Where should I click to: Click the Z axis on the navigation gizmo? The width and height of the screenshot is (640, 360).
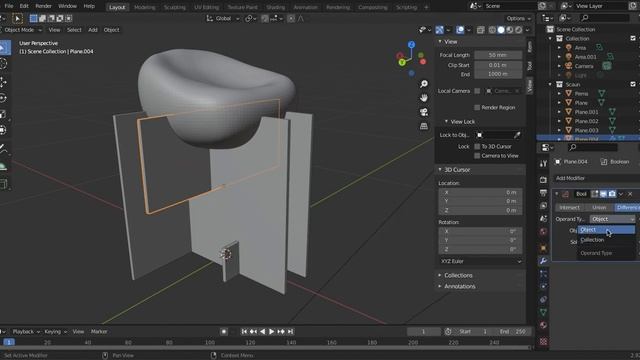(x=411, y=44)
